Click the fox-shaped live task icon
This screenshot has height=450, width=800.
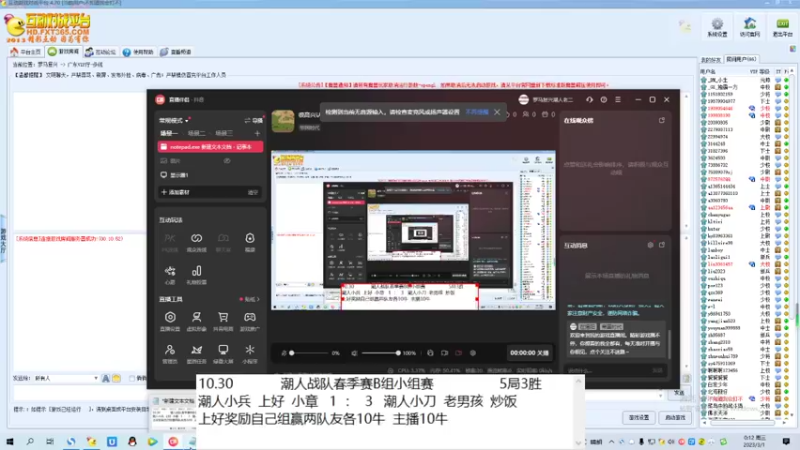point(196,350)
